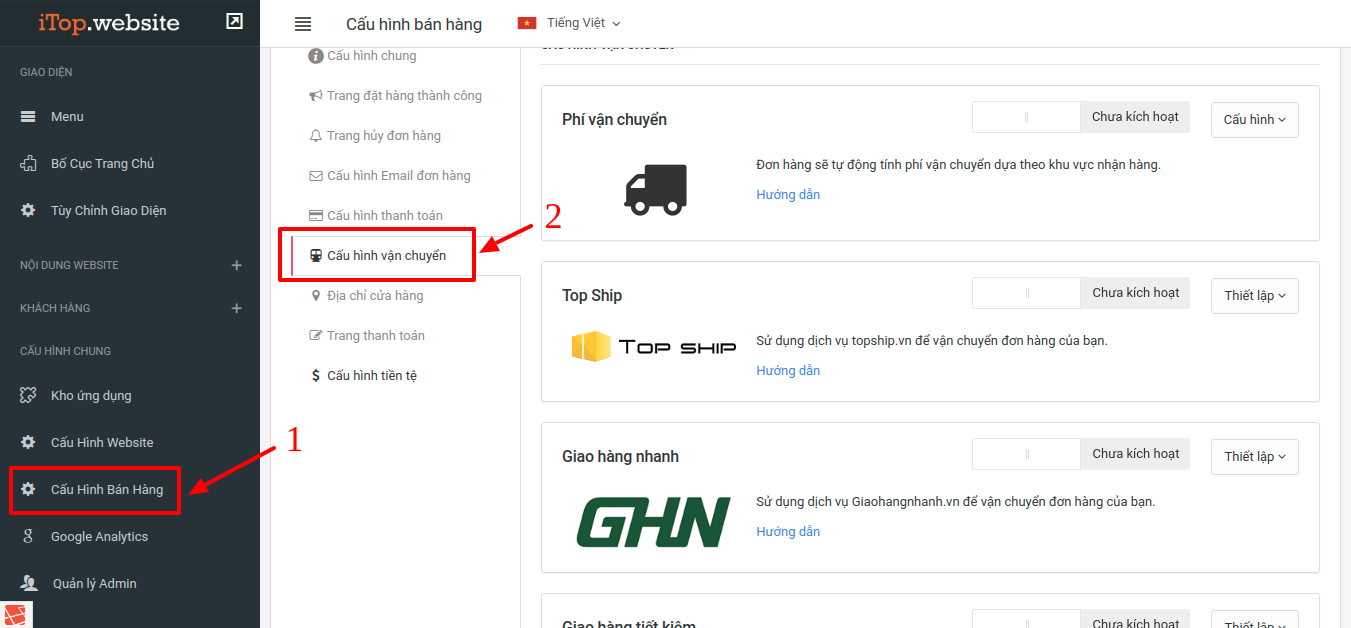1351x628 pixels.
Task: Open Hướng dẫn link under Top Ship
Action: pyautogui.click(x=788, y=371)
